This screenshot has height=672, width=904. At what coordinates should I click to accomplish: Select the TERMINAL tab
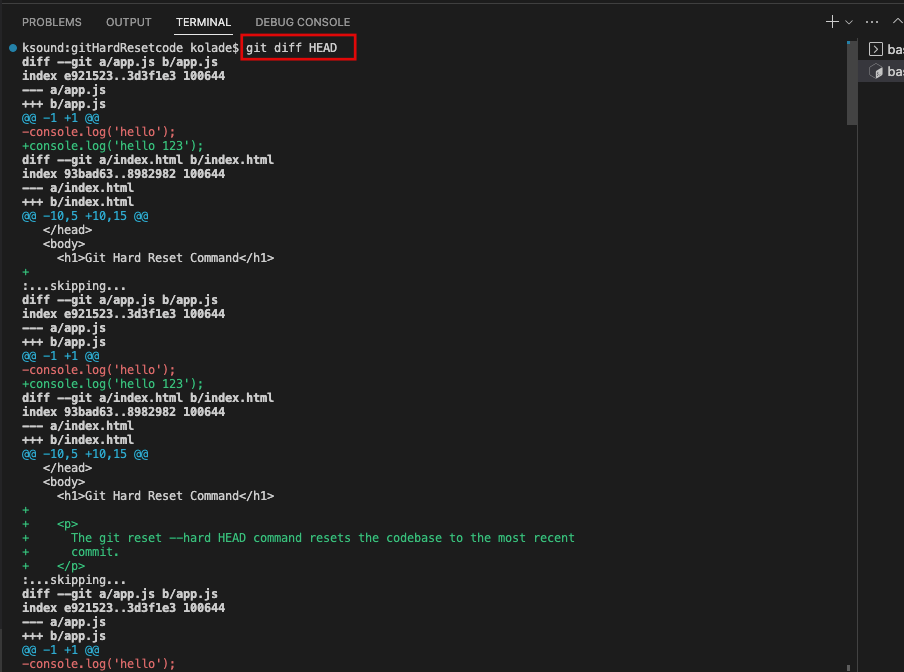point(203,22)
